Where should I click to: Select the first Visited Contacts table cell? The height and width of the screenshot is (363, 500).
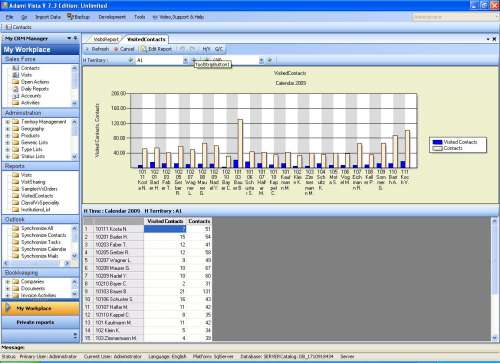(165, 229)
